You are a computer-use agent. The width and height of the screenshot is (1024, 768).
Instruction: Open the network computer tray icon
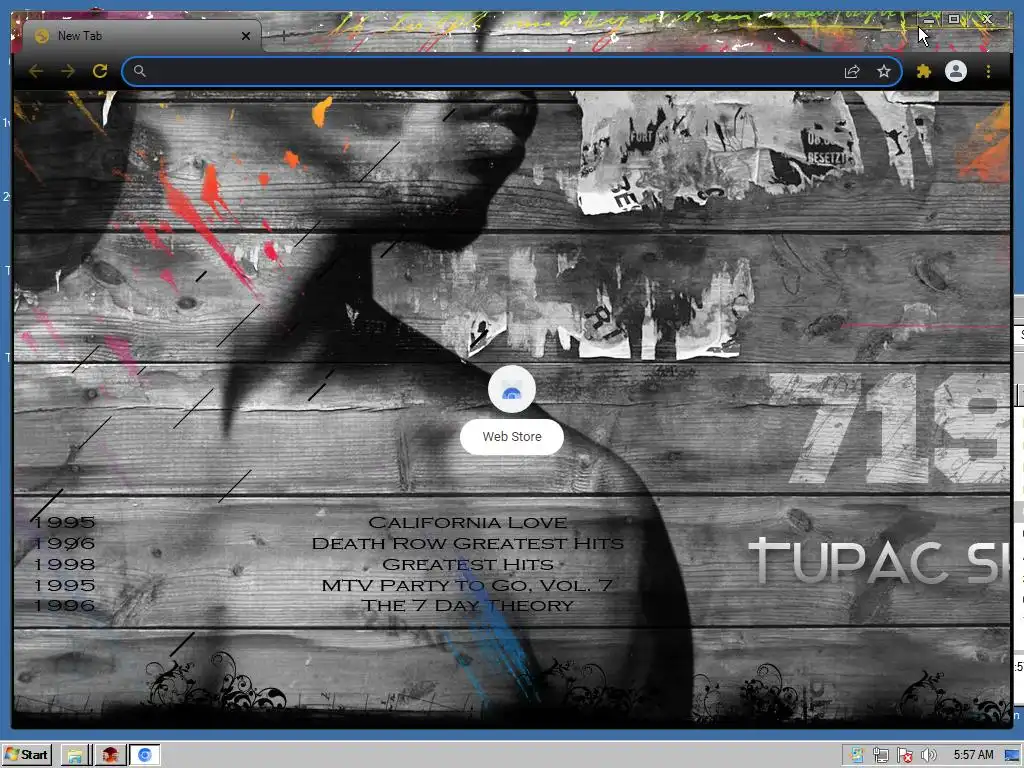click(880, 755)
